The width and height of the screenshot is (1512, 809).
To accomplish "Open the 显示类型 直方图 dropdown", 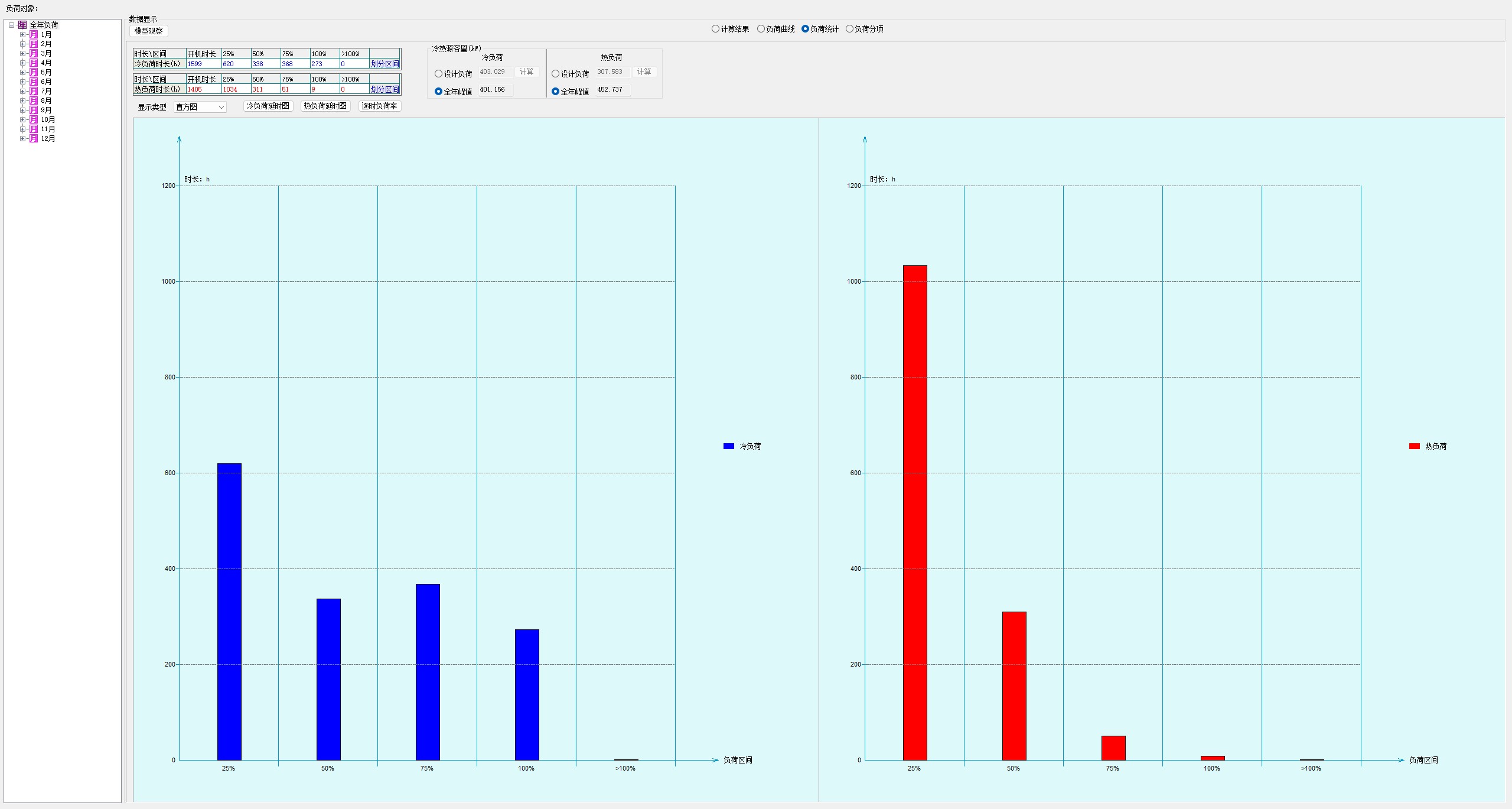I will pos(200,107).
